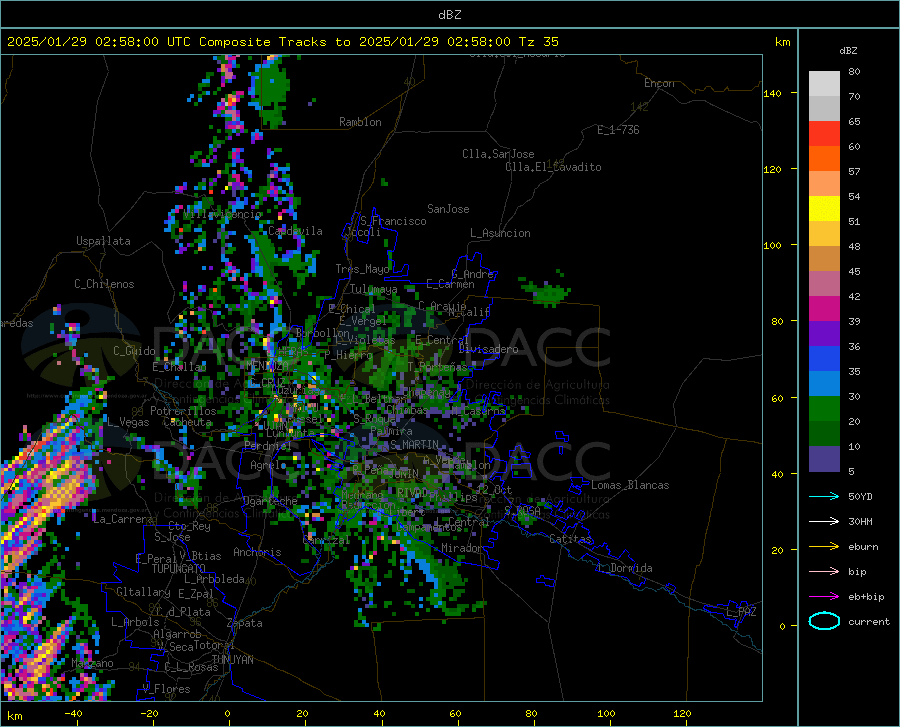Viewport: 900px width, 727px height.
Task: Click the 'S_MARTIN' map label
Action: pos(414,445)
